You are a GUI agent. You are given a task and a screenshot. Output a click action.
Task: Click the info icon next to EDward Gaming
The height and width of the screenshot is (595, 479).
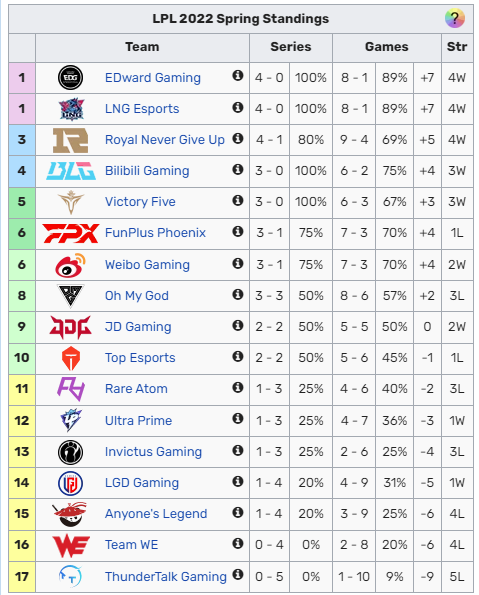point(238,76)
